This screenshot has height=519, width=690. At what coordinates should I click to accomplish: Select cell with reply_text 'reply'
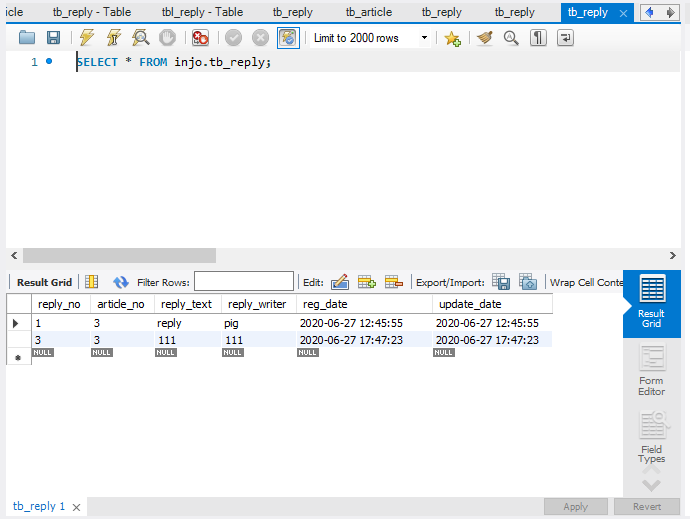point(188,323)
